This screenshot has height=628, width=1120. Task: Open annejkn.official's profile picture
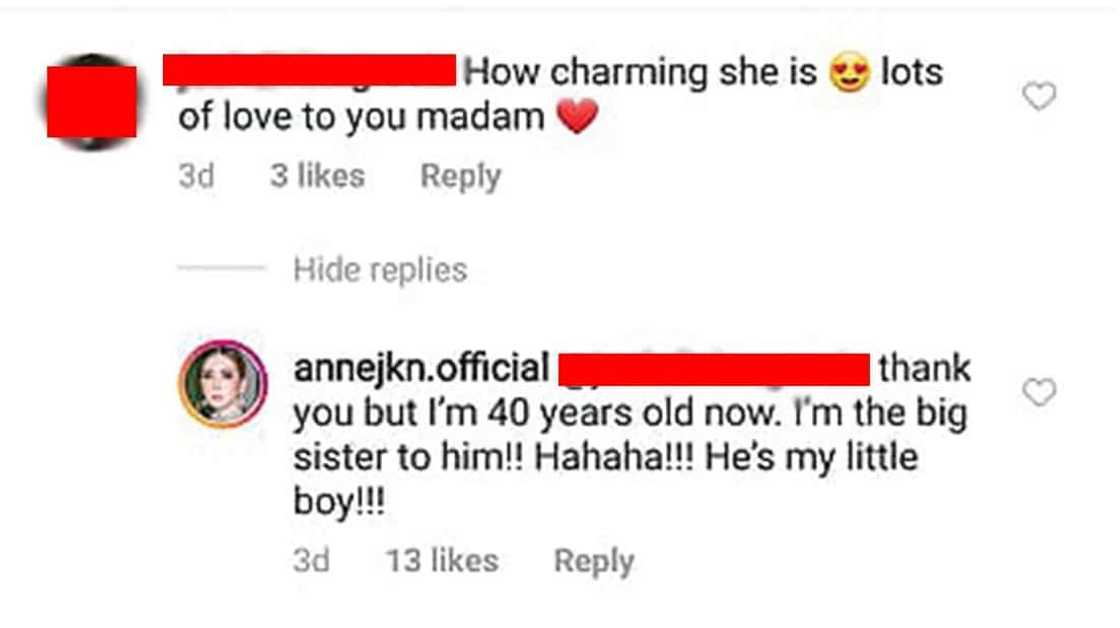[223, 383]
